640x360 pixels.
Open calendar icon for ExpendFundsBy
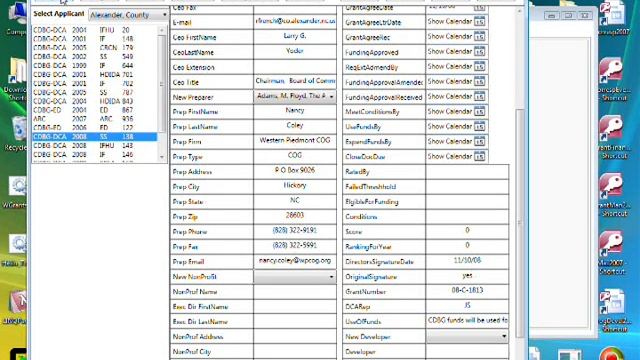pos(480,142)
